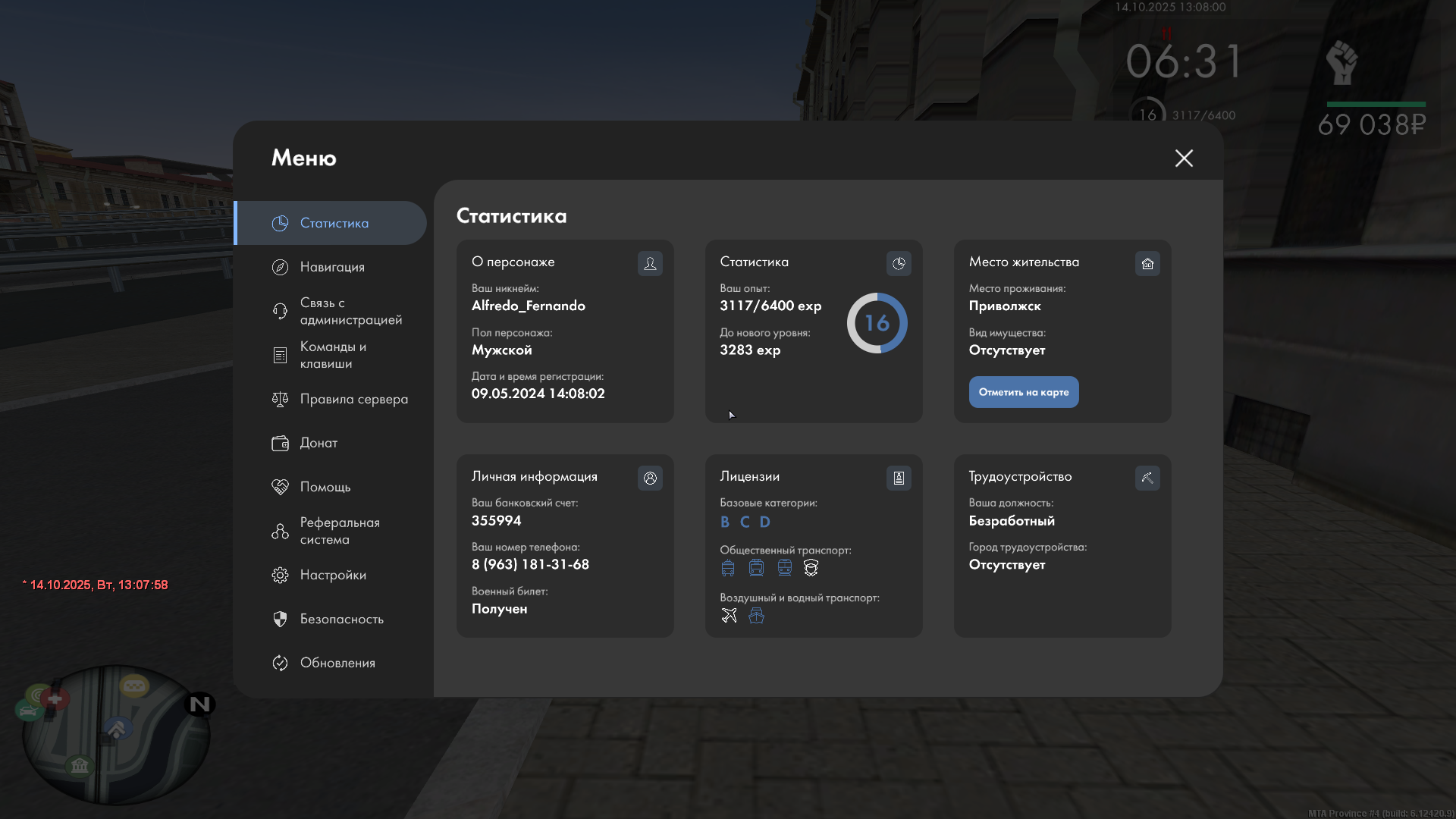The height and width of the screenshot is (819, 1456).
Task: Open the Донат section
Action: click(x=318, y=443)
